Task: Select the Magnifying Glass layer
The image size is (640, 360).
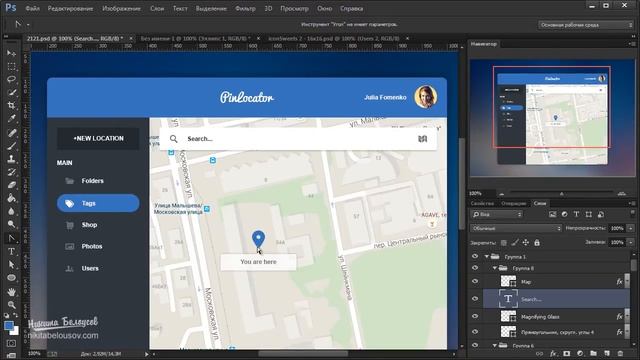Action: point(556,316)
